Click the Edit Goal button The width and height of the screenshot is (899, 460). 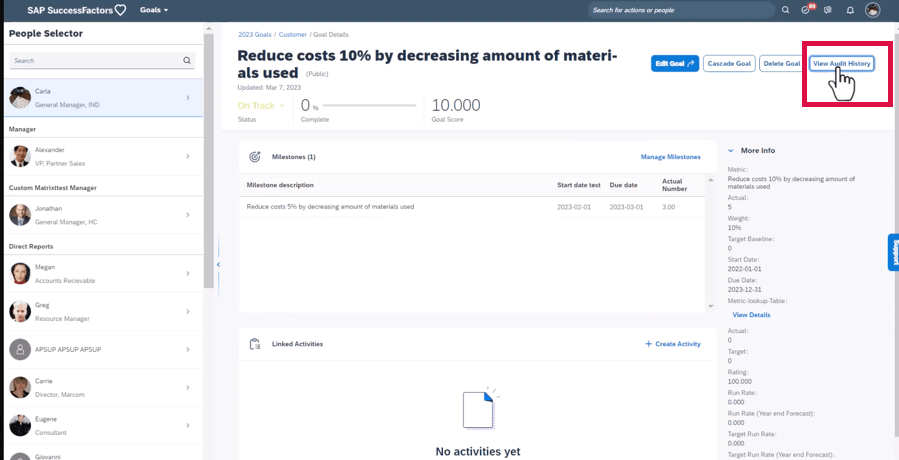[674, 63]
